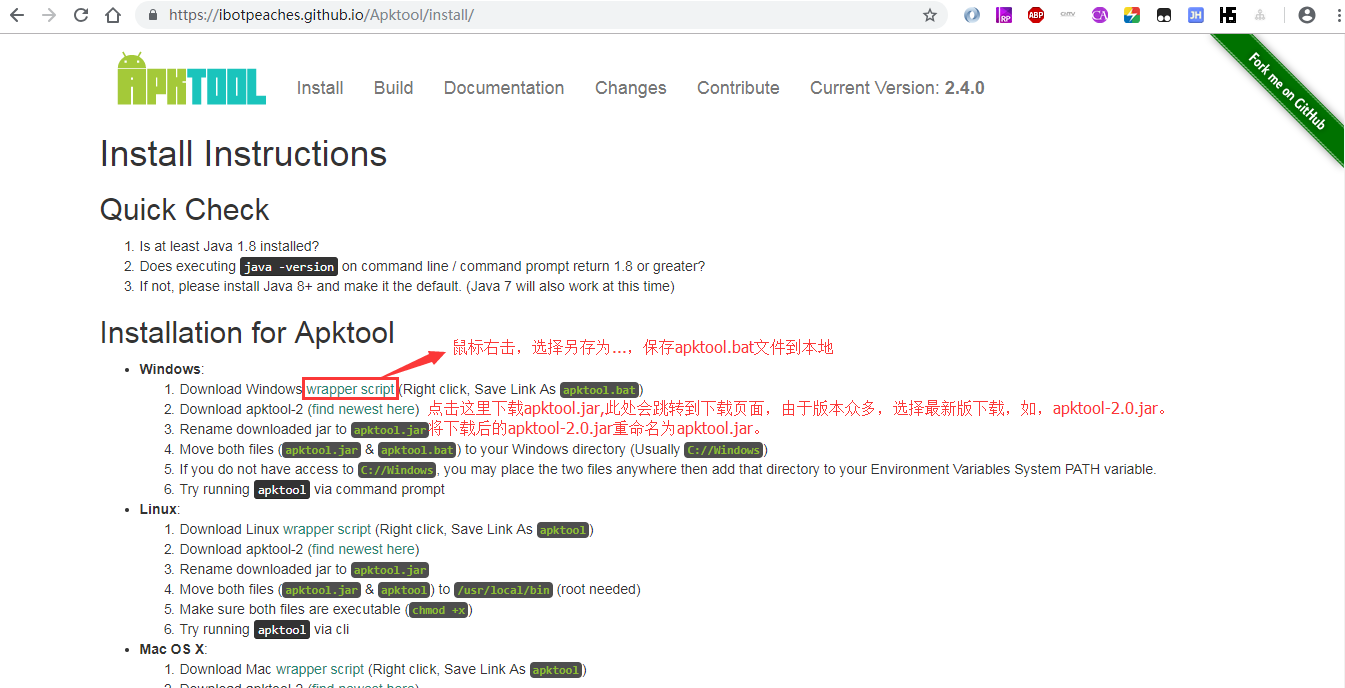The image size is (1345, 688).
Task: Open the Contribute nav item
Action: [x=738, y=88]
